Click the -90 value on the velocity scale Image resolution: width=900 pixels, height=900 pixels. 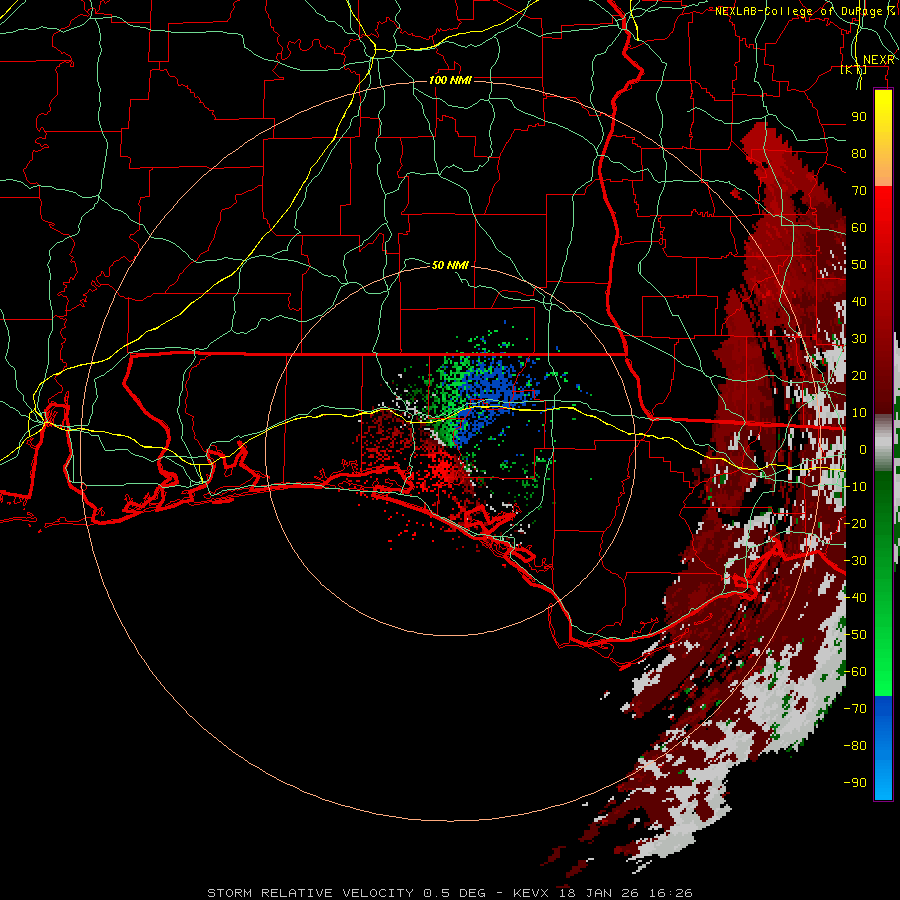[x=855, y=782]
